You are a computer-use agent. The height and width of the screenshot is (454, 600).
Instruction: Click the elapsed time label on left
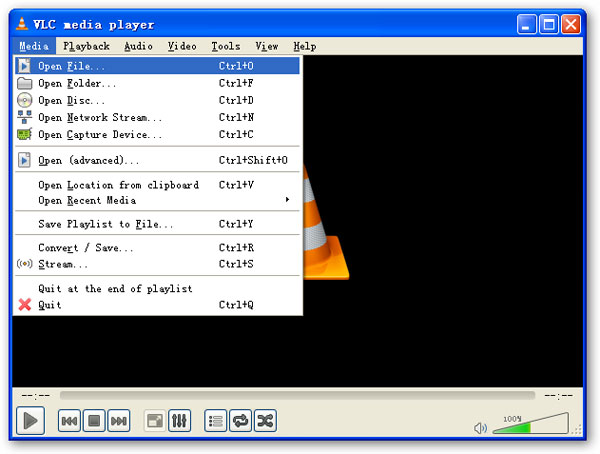click(36, 395)
